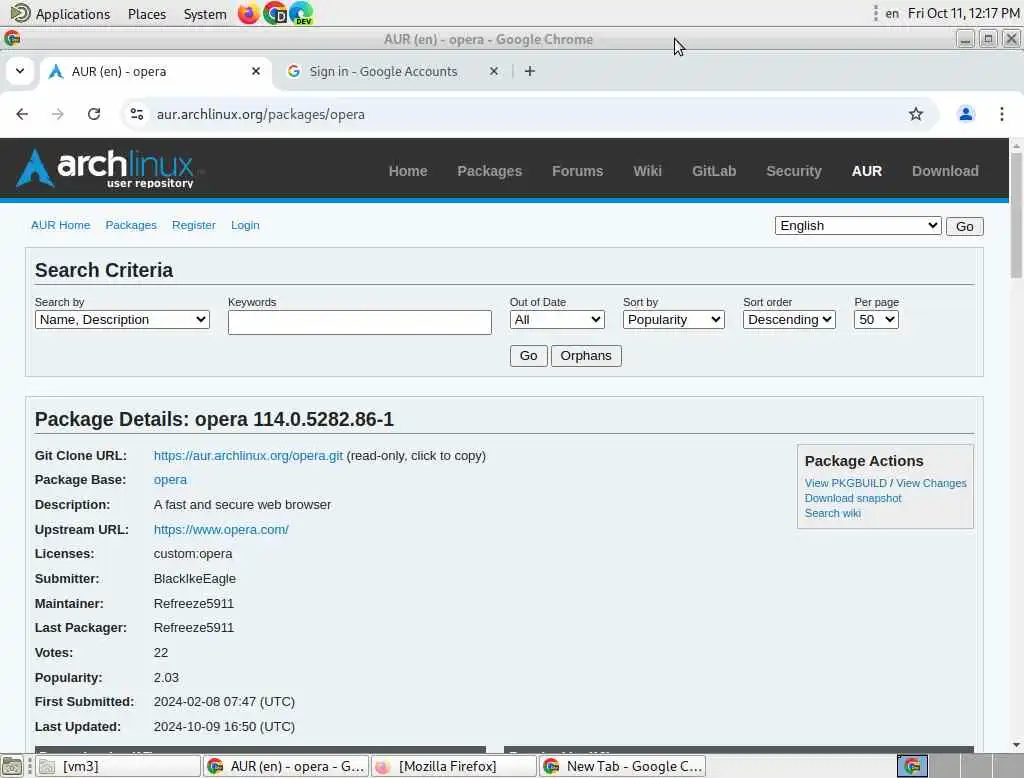
Task: Open the Out of Date dropdown
Action: click(x=557, y=319)
